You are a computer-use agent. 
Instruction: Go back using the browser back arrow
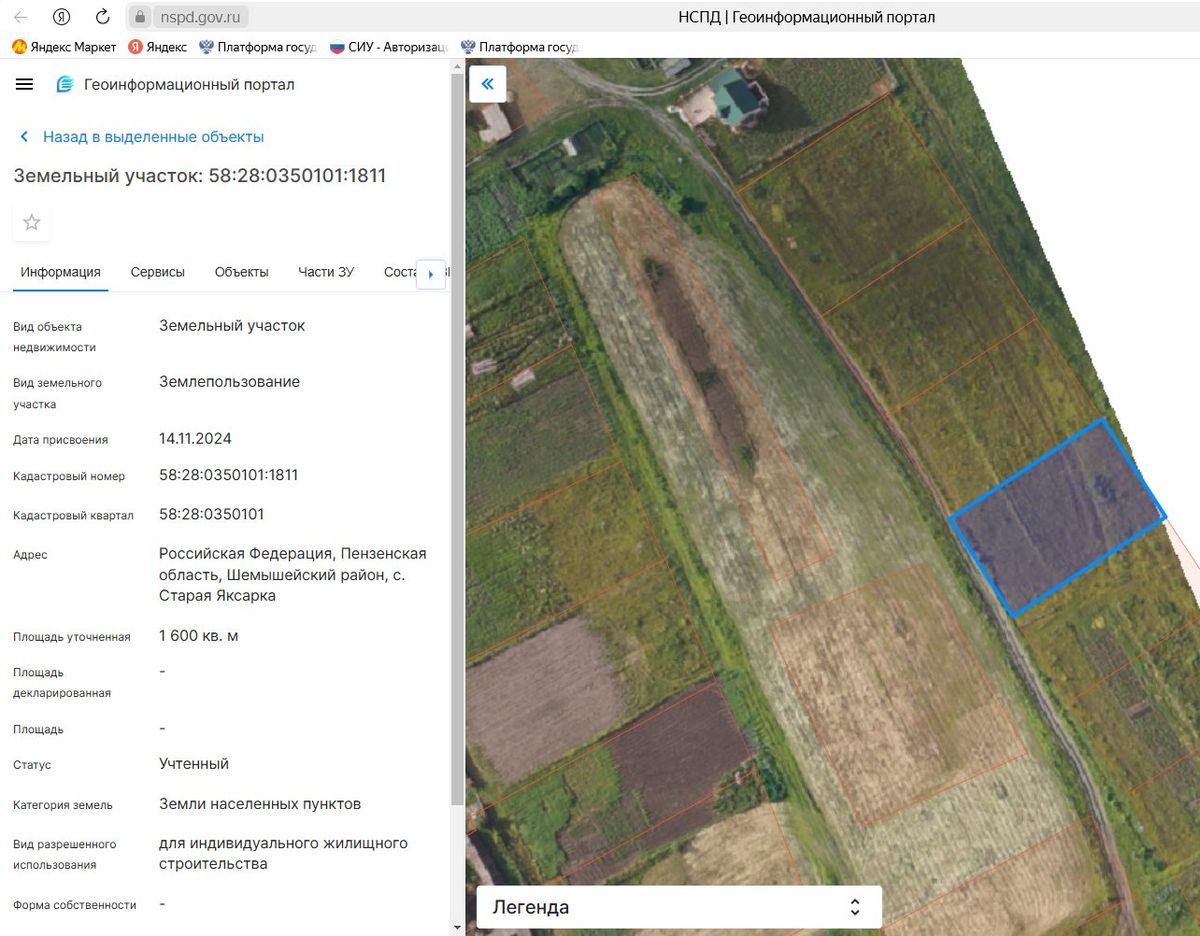20,17
